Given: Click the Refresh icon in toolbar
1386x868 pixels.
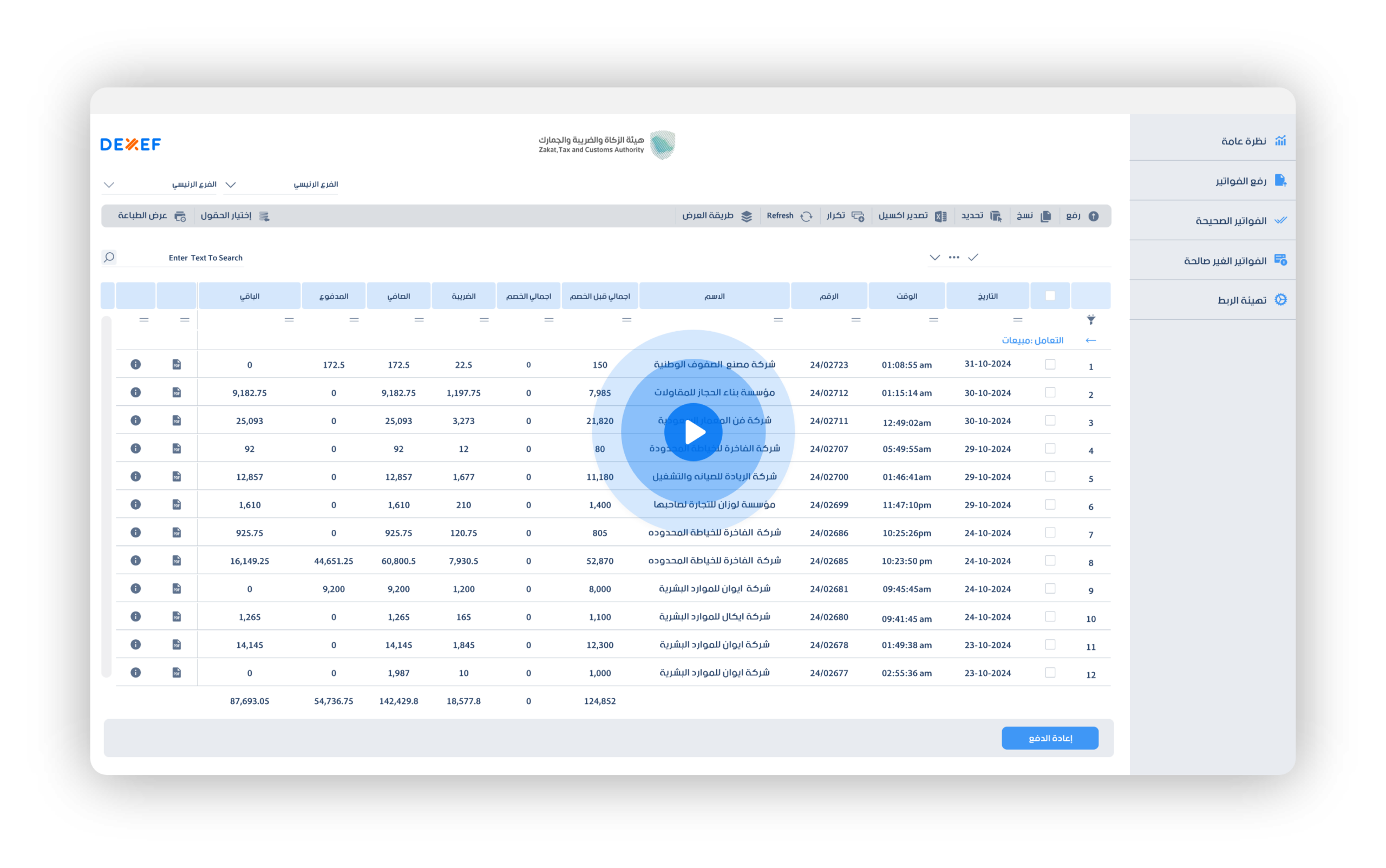Looking at the screenshot, I should pos(807,216).
